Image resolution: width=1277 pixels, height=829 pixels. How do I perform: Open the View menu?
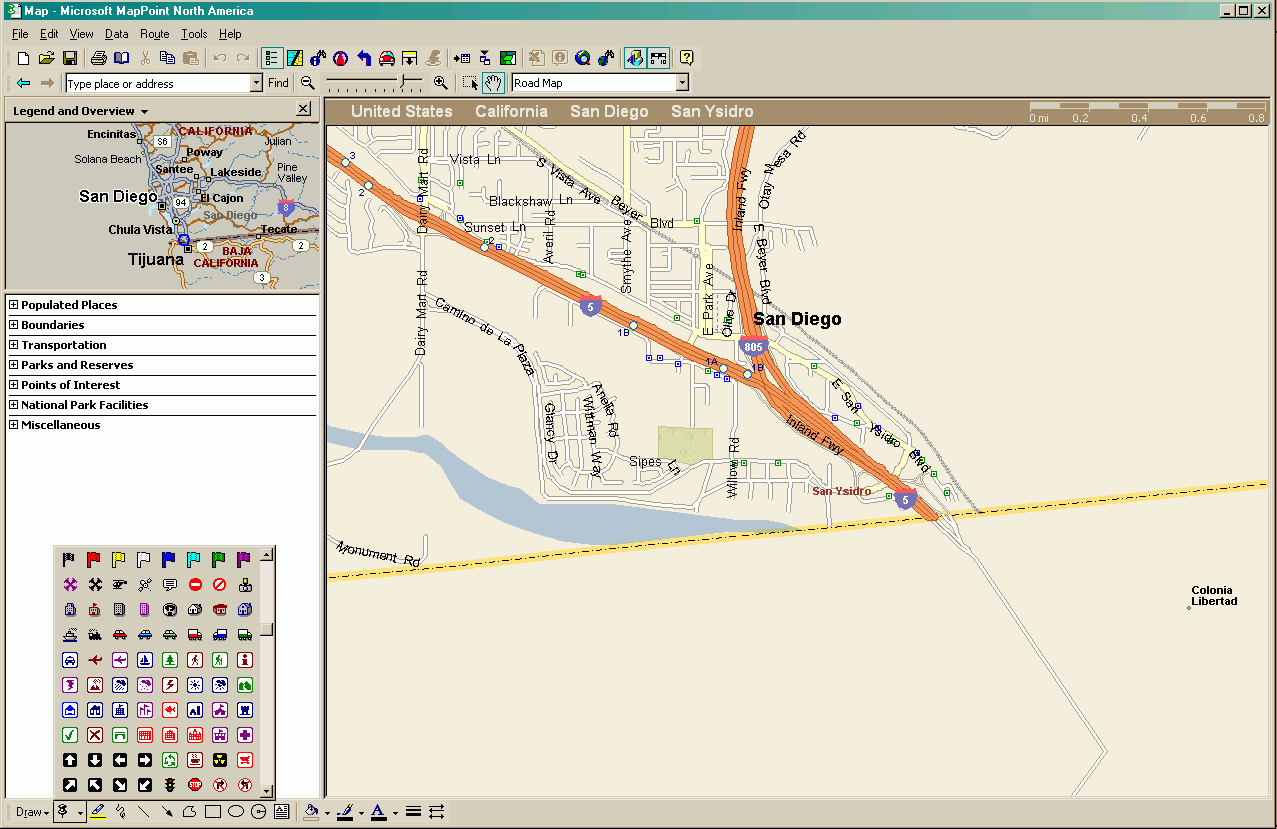81,34
